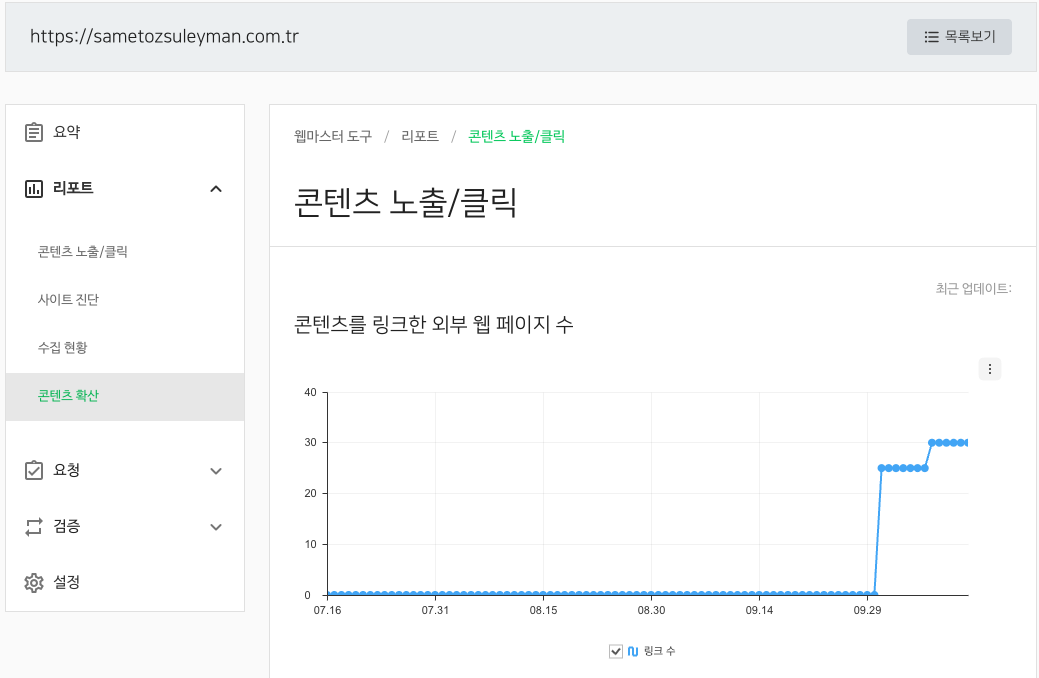Expand the 검증 menu chevron
Viewport: 1039px width, 678px height.
216,526
